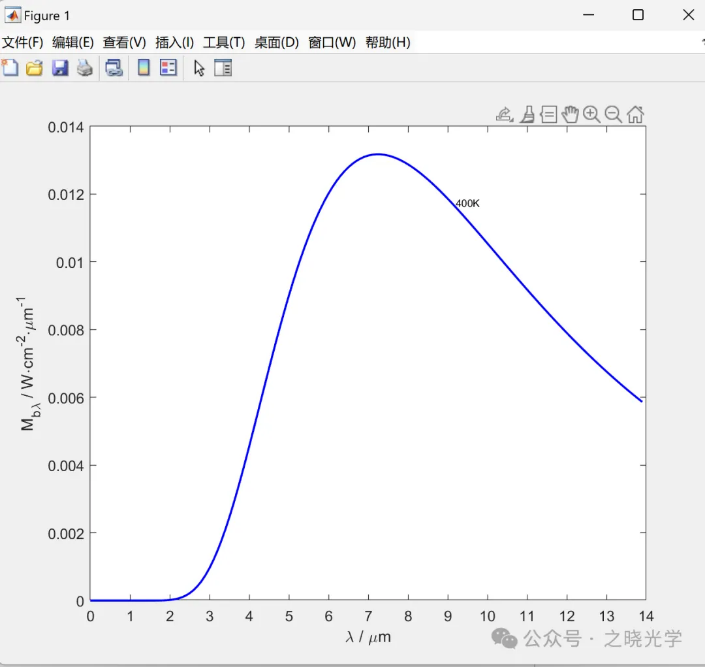Activate the data brush tool on axes

[527, 114]
